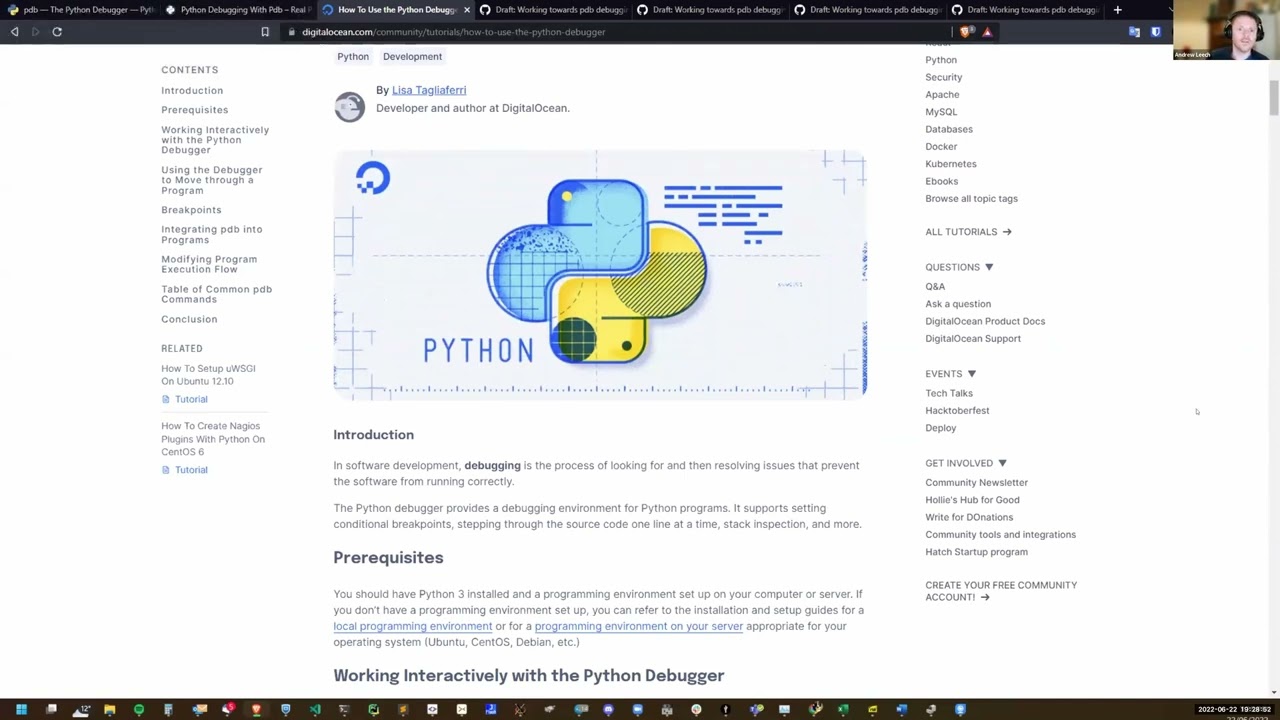Click Lisa Tagliaferri author avatar
The height and width of the screenshot is (720, 1280).
click(349, 107)
